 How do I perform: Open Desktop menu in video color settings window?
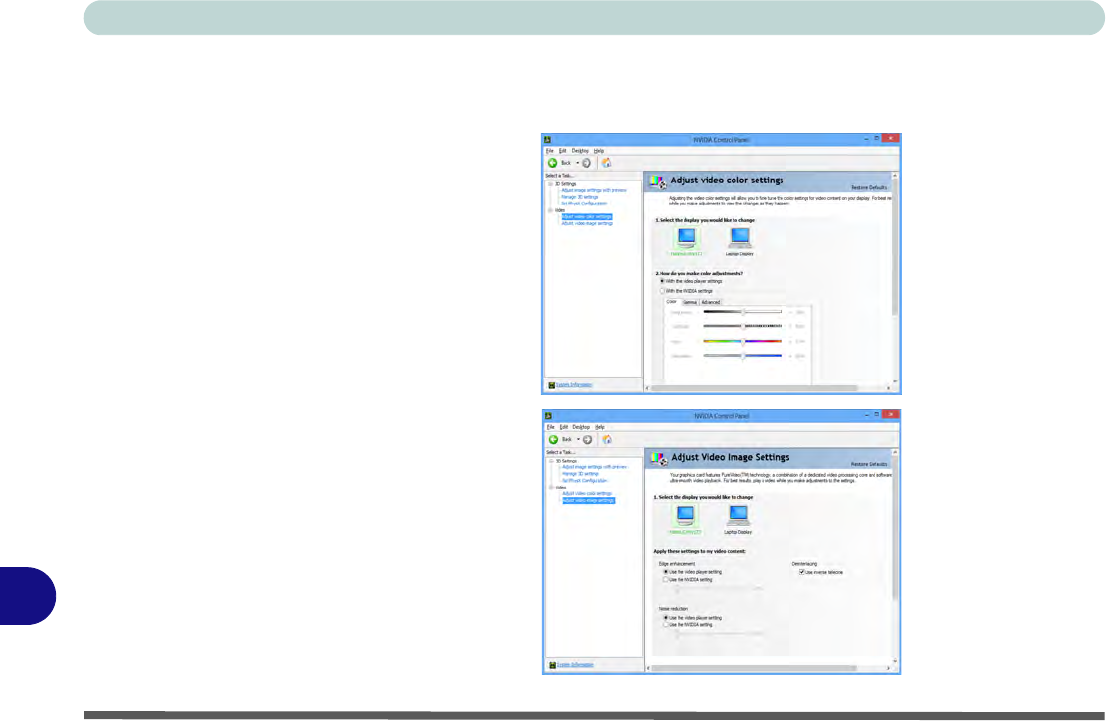pyautogui.click(x=580, y=151)
